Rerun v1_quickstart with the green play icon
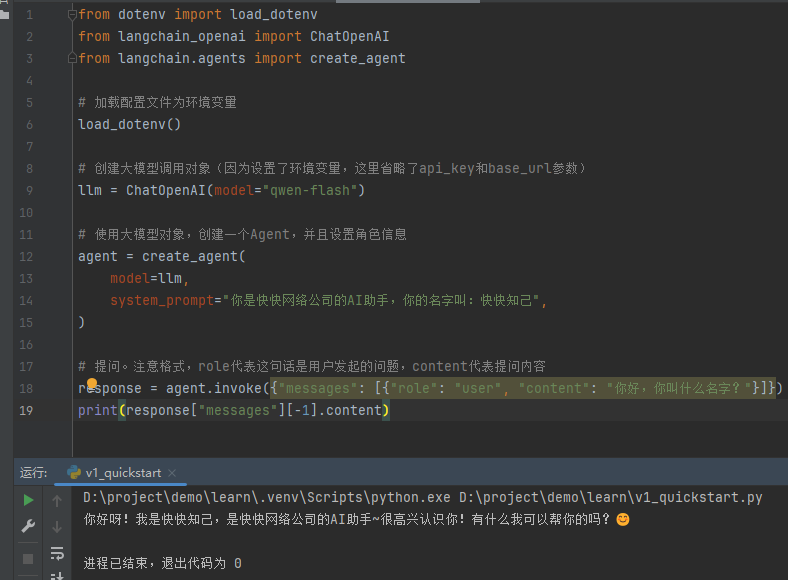 tap(28, 500)
